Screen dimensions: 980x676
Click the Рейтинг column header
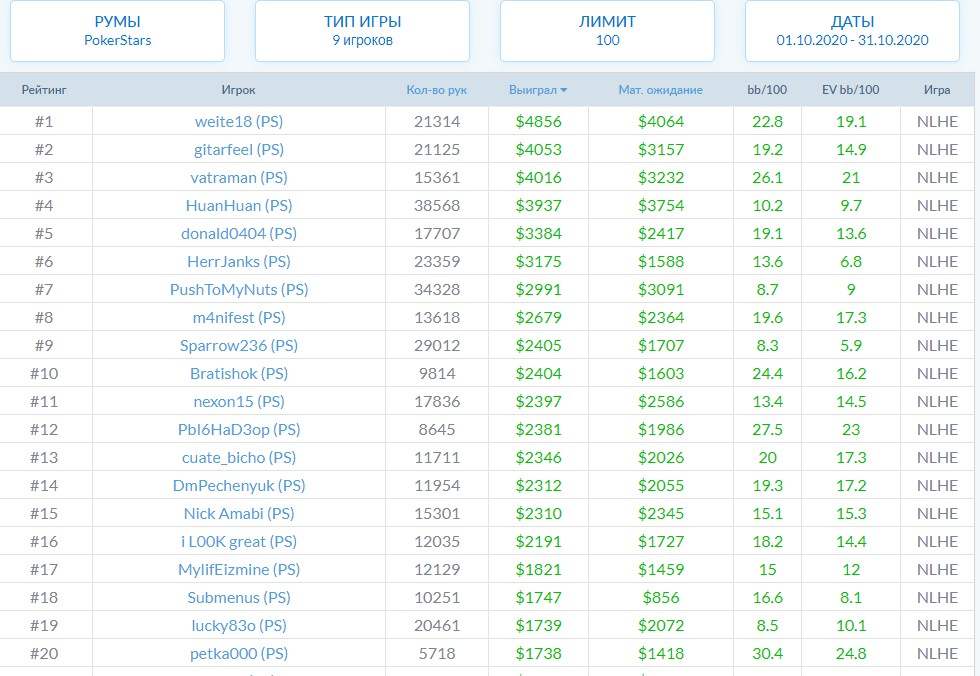point(44,90)
